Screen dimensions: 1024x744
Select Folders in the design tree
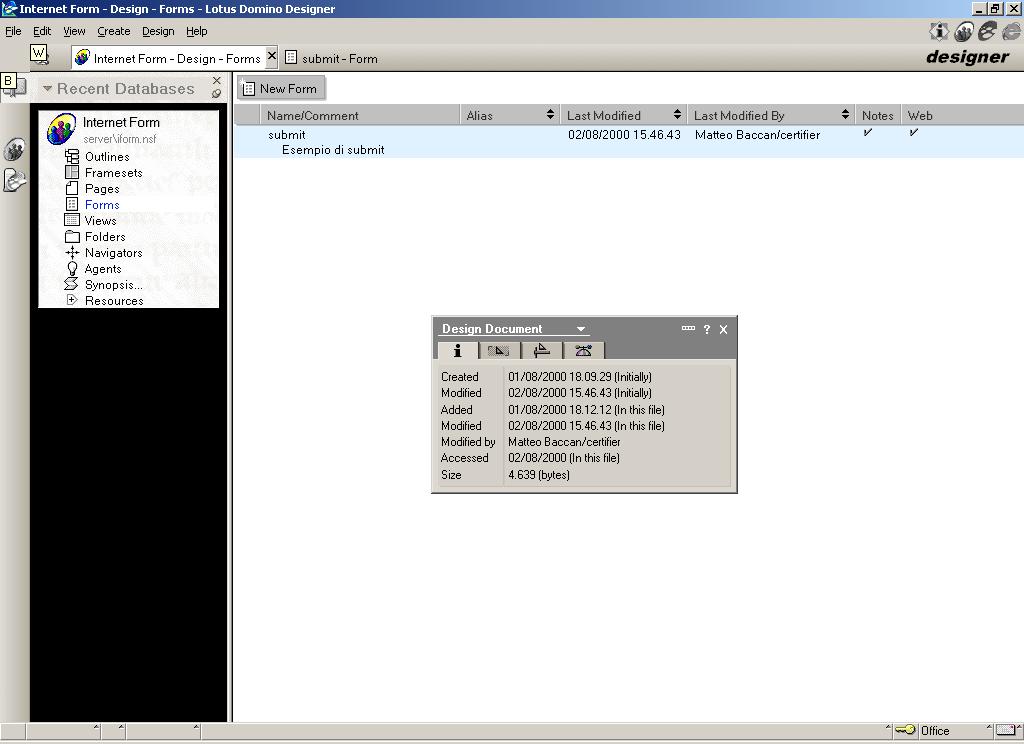coord(105,236)
